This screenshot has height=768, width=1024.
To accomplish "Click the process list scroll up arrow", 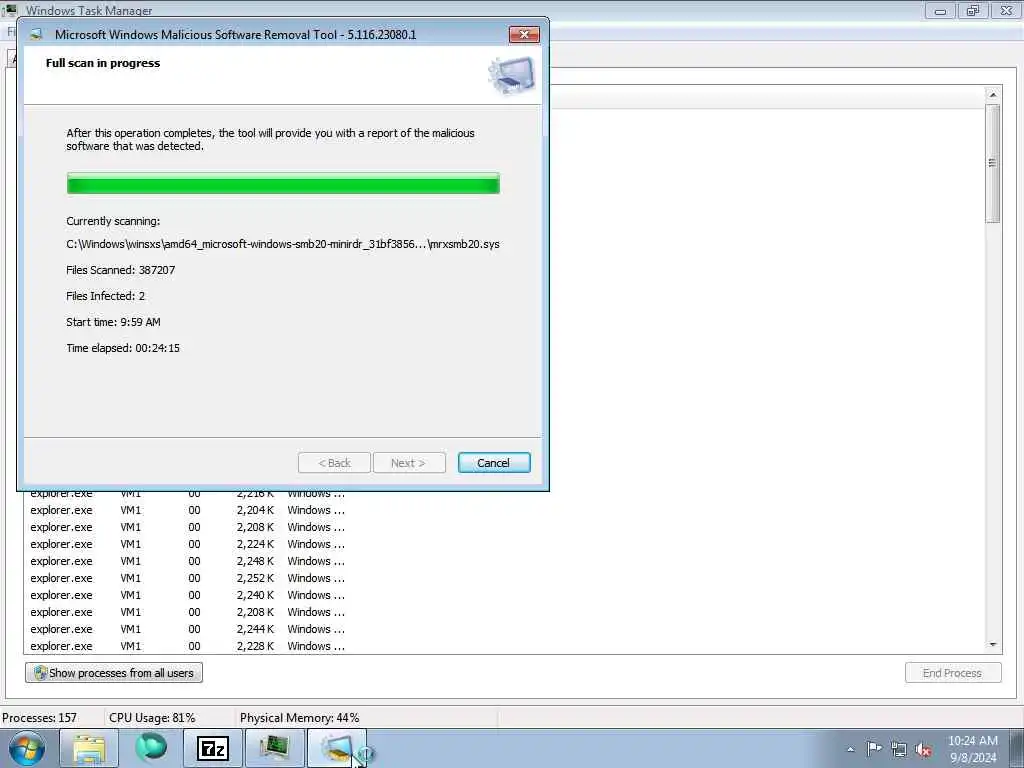I will pyautogui.click(x=993, y=95).
